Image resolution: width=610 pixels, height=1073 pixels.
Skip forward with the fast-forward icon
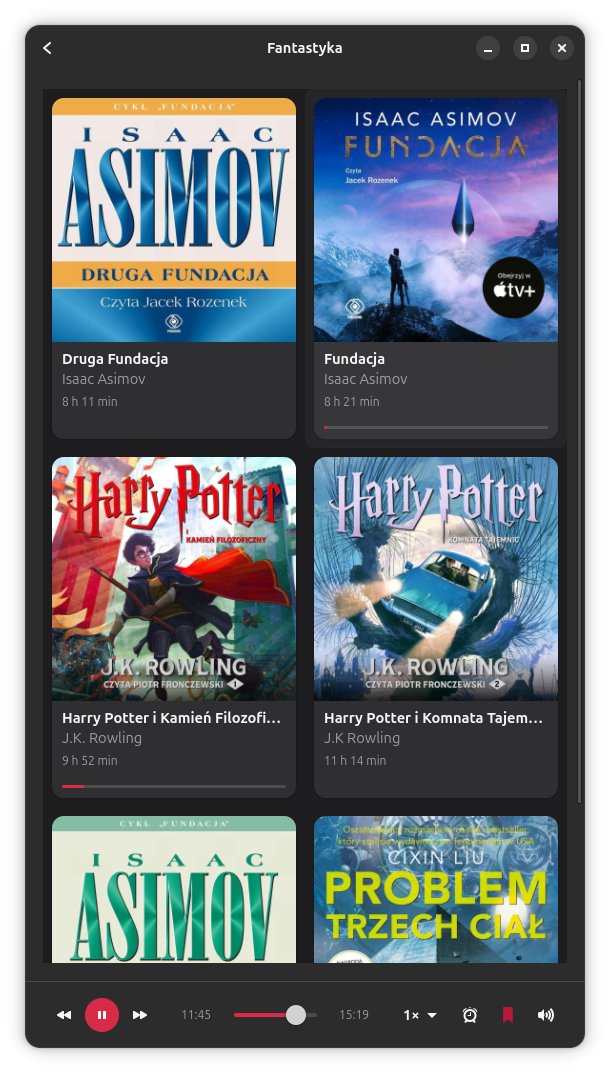coord(140,1015)
